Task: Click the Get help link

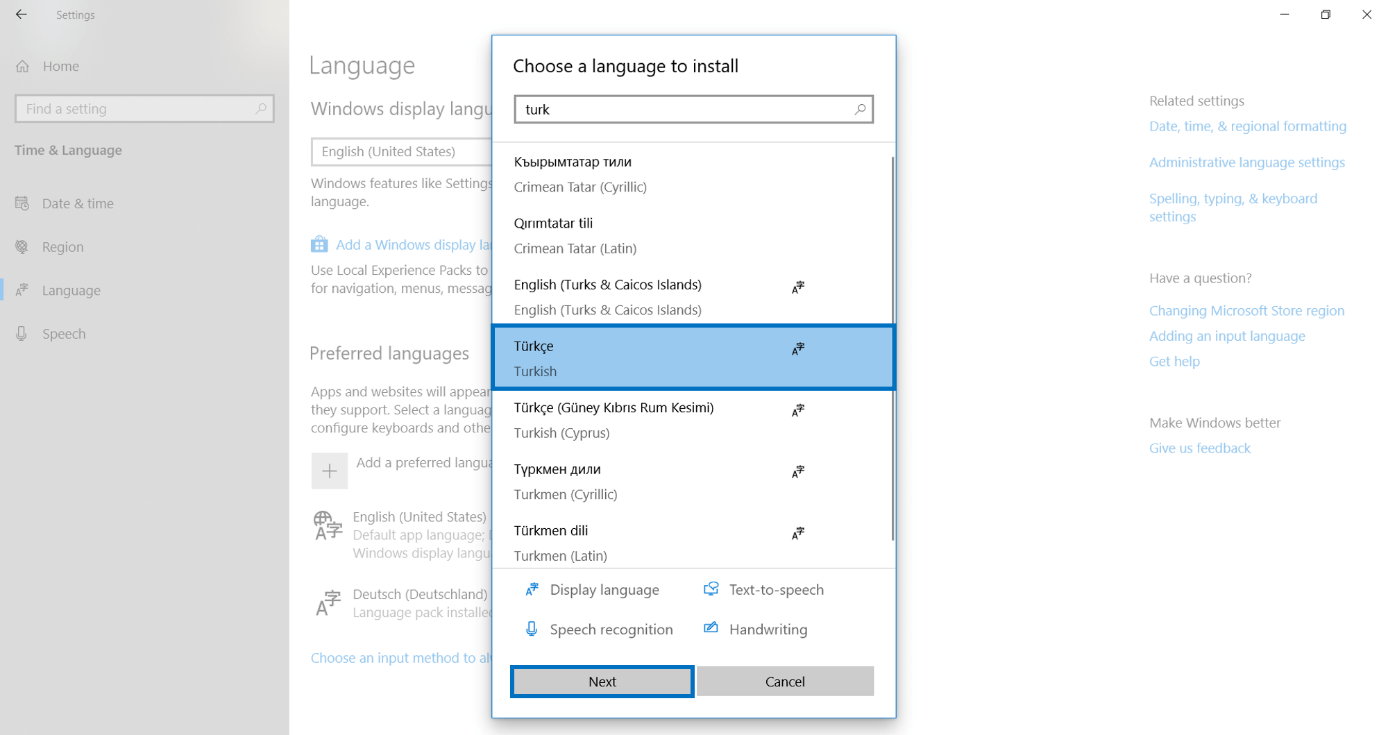Action: pyautogui.click(x=1174, y=361)
